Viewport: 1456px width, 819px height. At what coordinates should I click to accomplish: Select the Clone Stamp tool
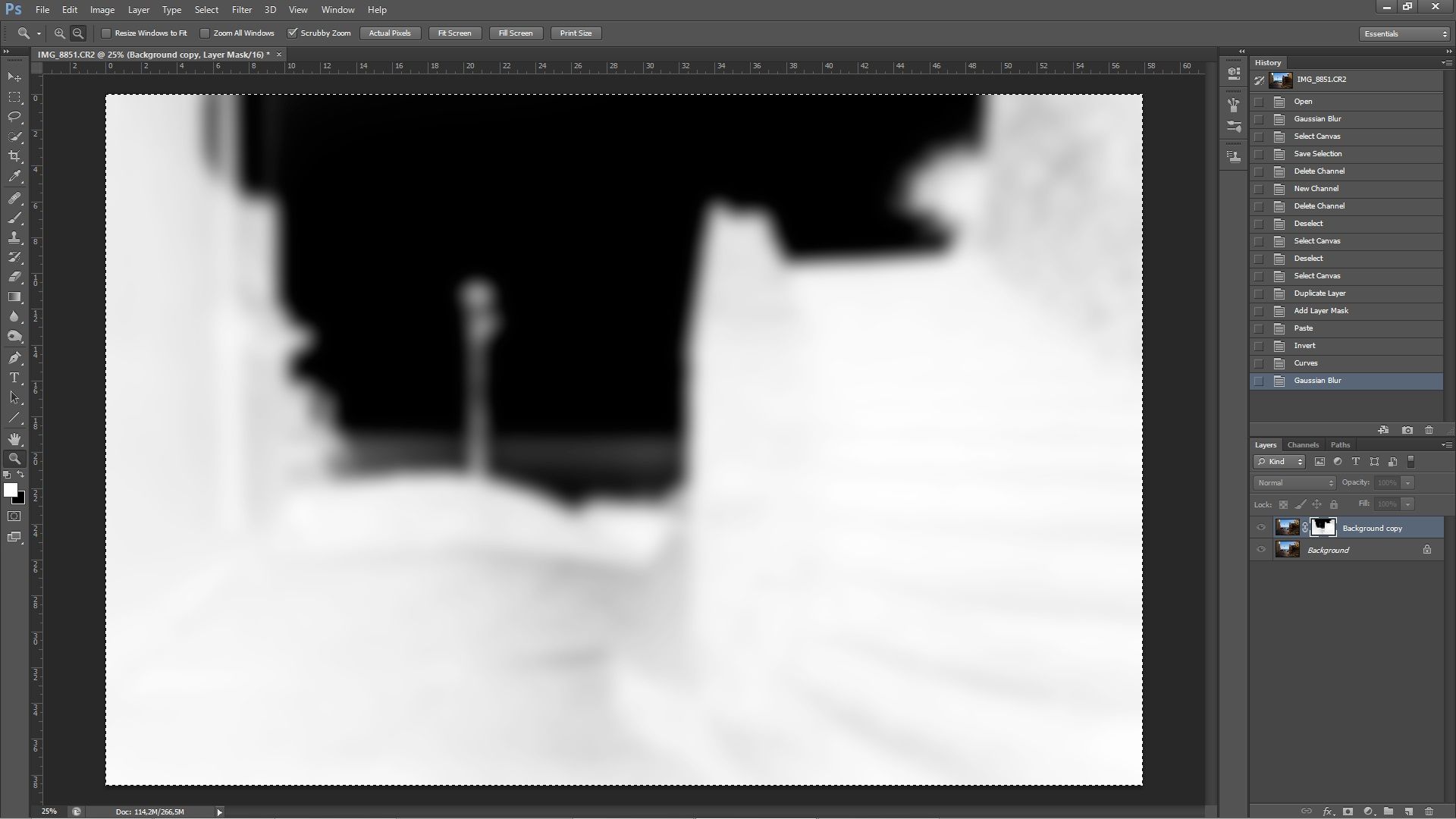coord(14,237)
